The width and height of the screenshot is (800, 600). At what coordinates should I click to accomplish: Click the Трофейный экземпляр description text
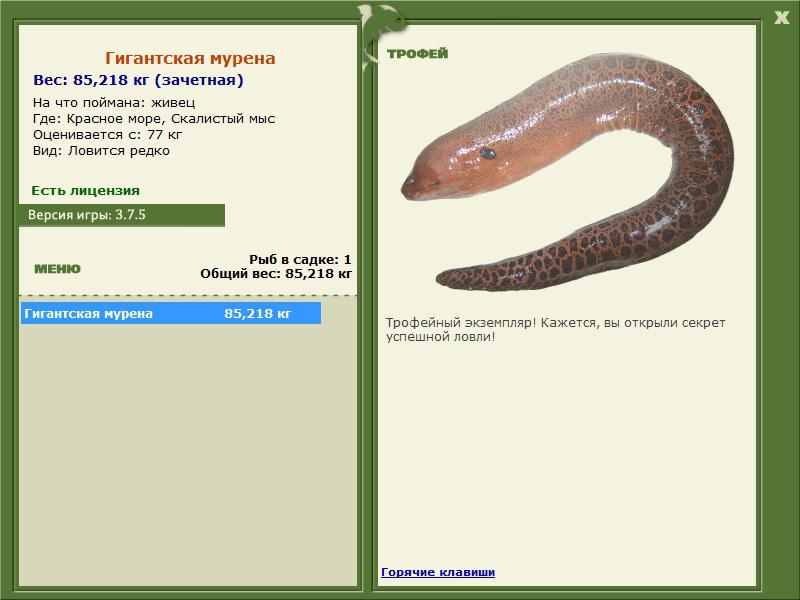pos(555,330)
